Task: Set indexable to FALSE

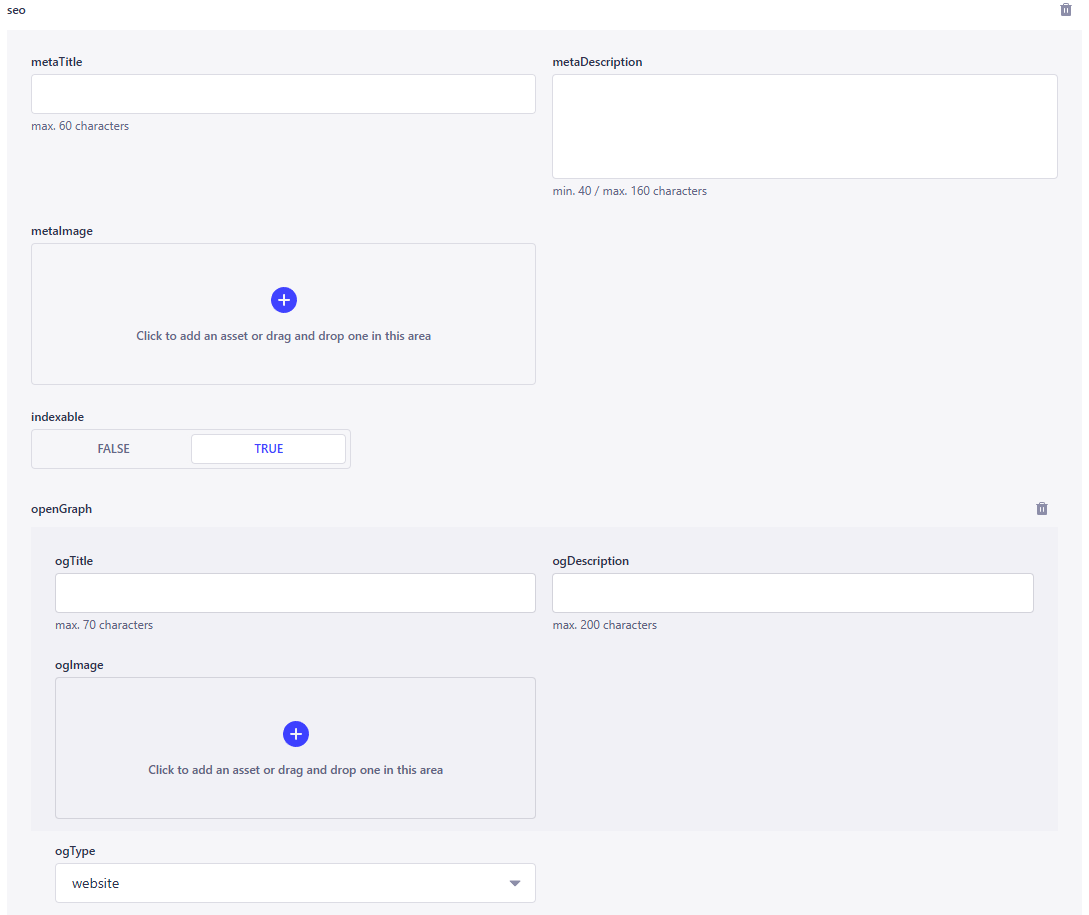Action: tap(114, 449)
